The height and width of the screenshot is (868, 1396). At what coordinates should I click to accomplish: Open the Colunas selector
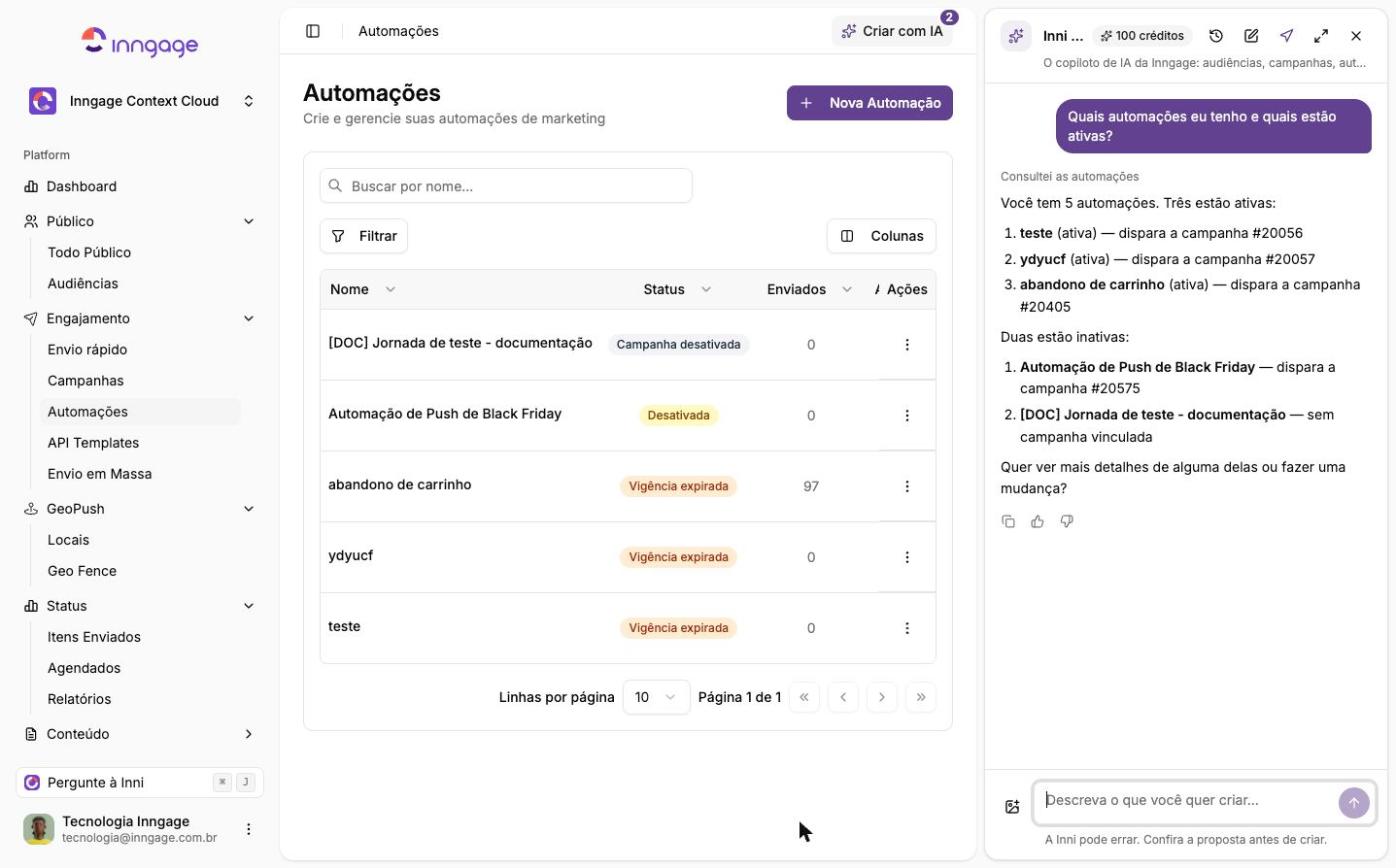click(x=882, y=236)
